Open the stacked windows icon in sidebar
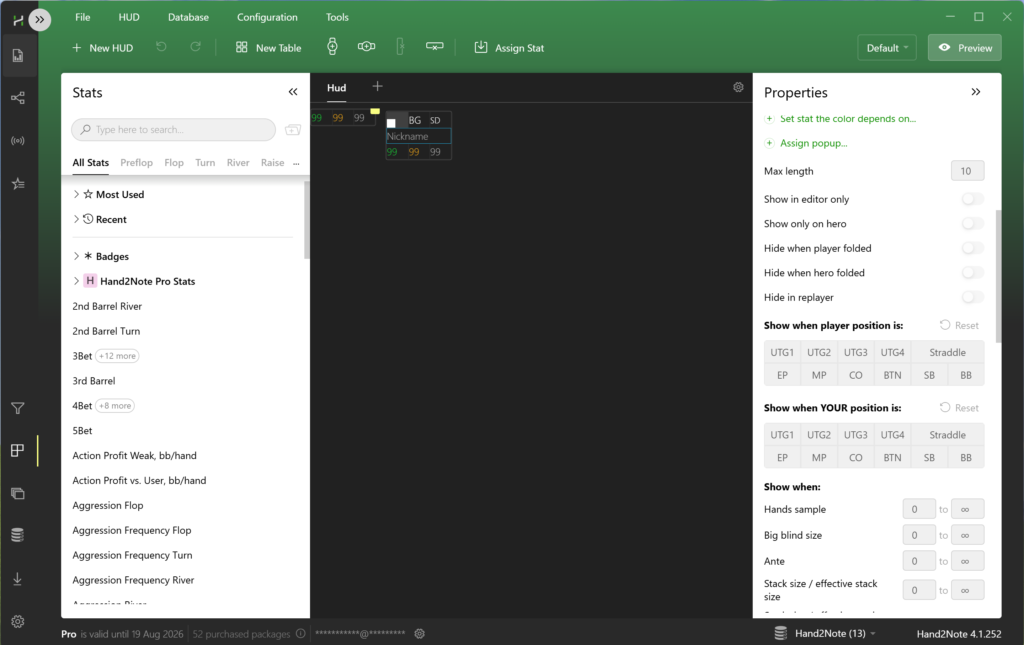Image resolution: width=1024 pixels, height=645 pixels. click(18, 493)
